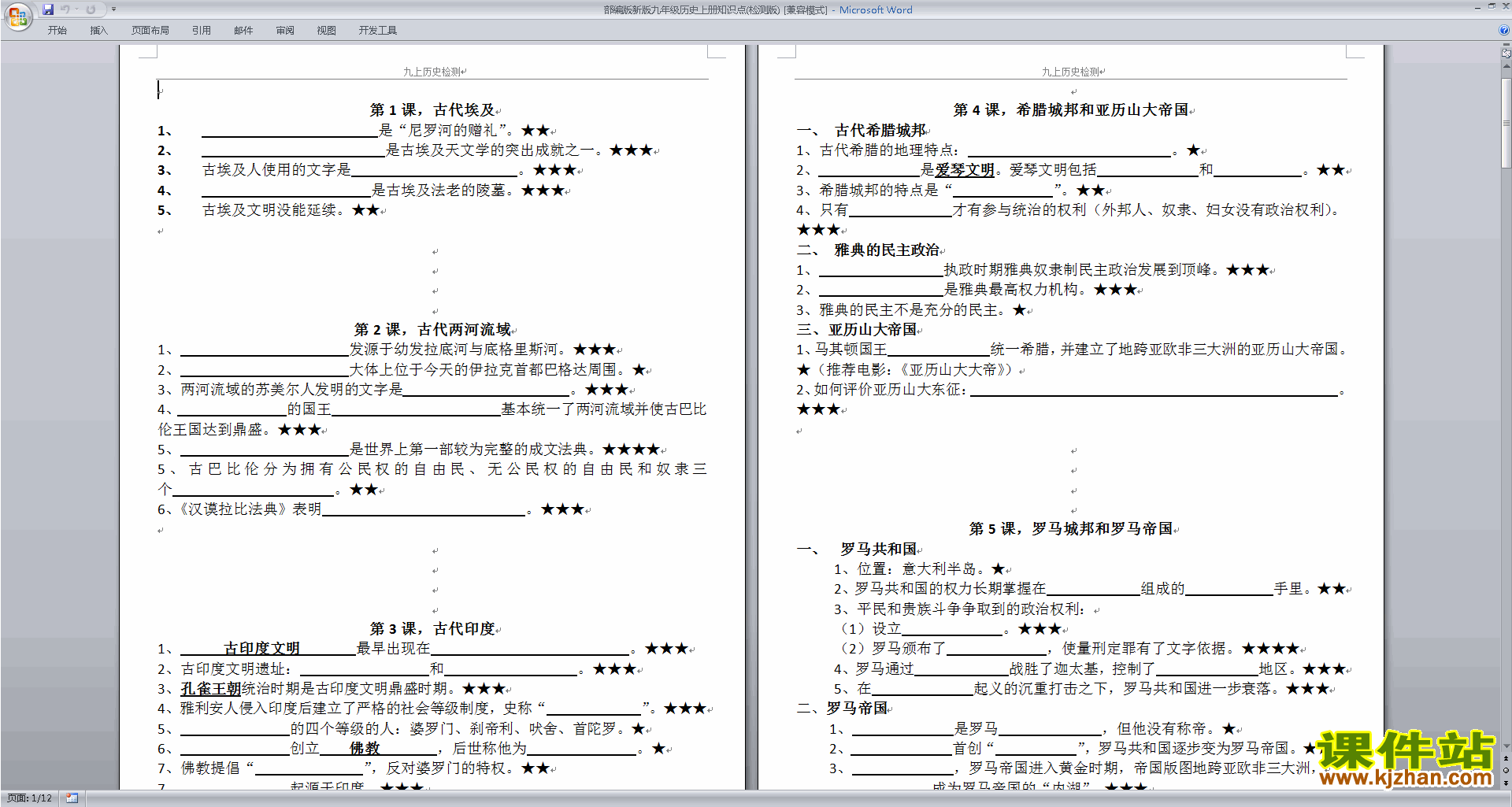This screenshot has width=1512, height=807.
Task: Click text 罗马共和国的权力长期掌握在
Action: 951,588
